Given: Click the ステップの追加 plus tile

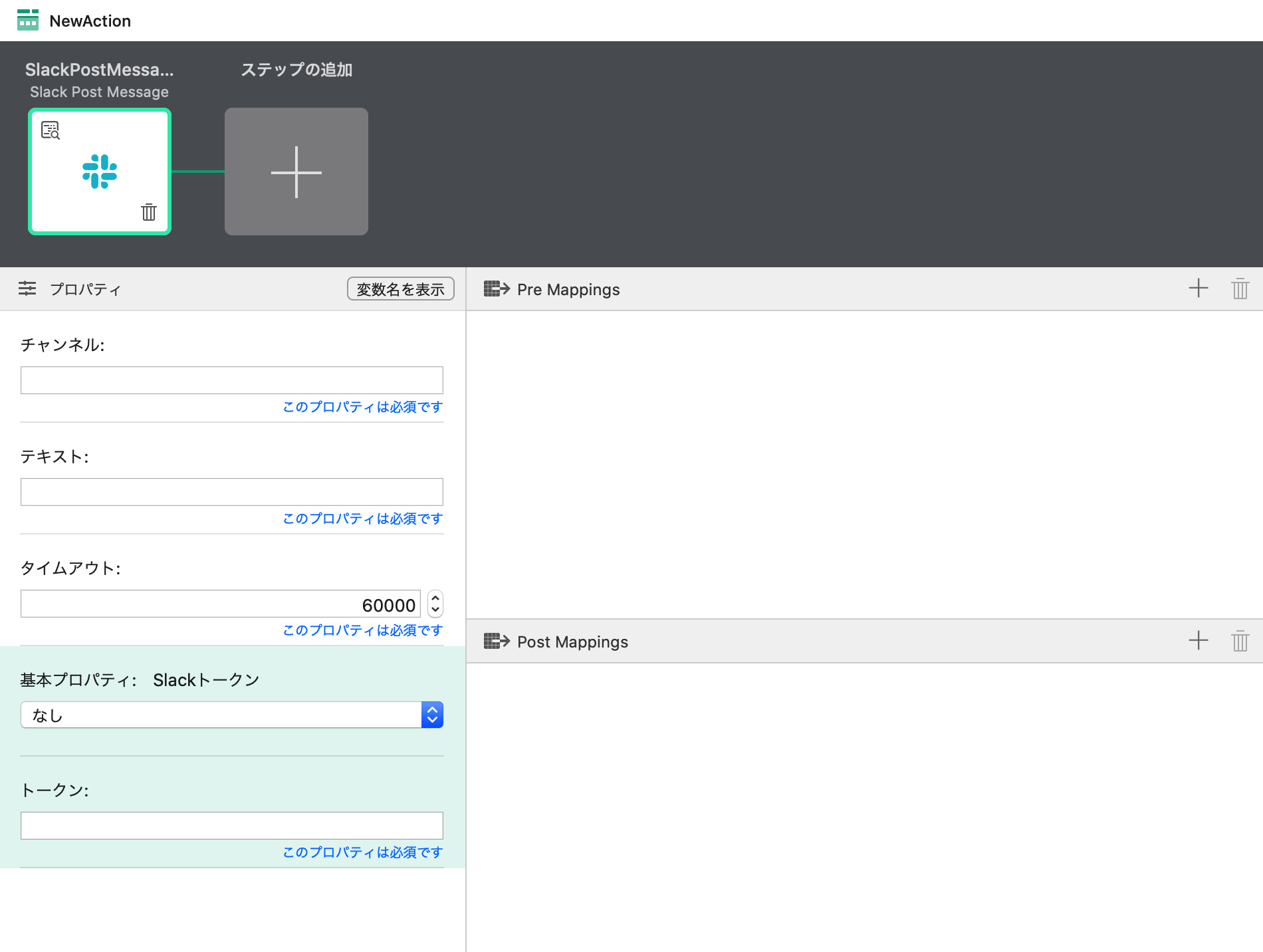Looking at the screenshot, I should coord(296,171).
